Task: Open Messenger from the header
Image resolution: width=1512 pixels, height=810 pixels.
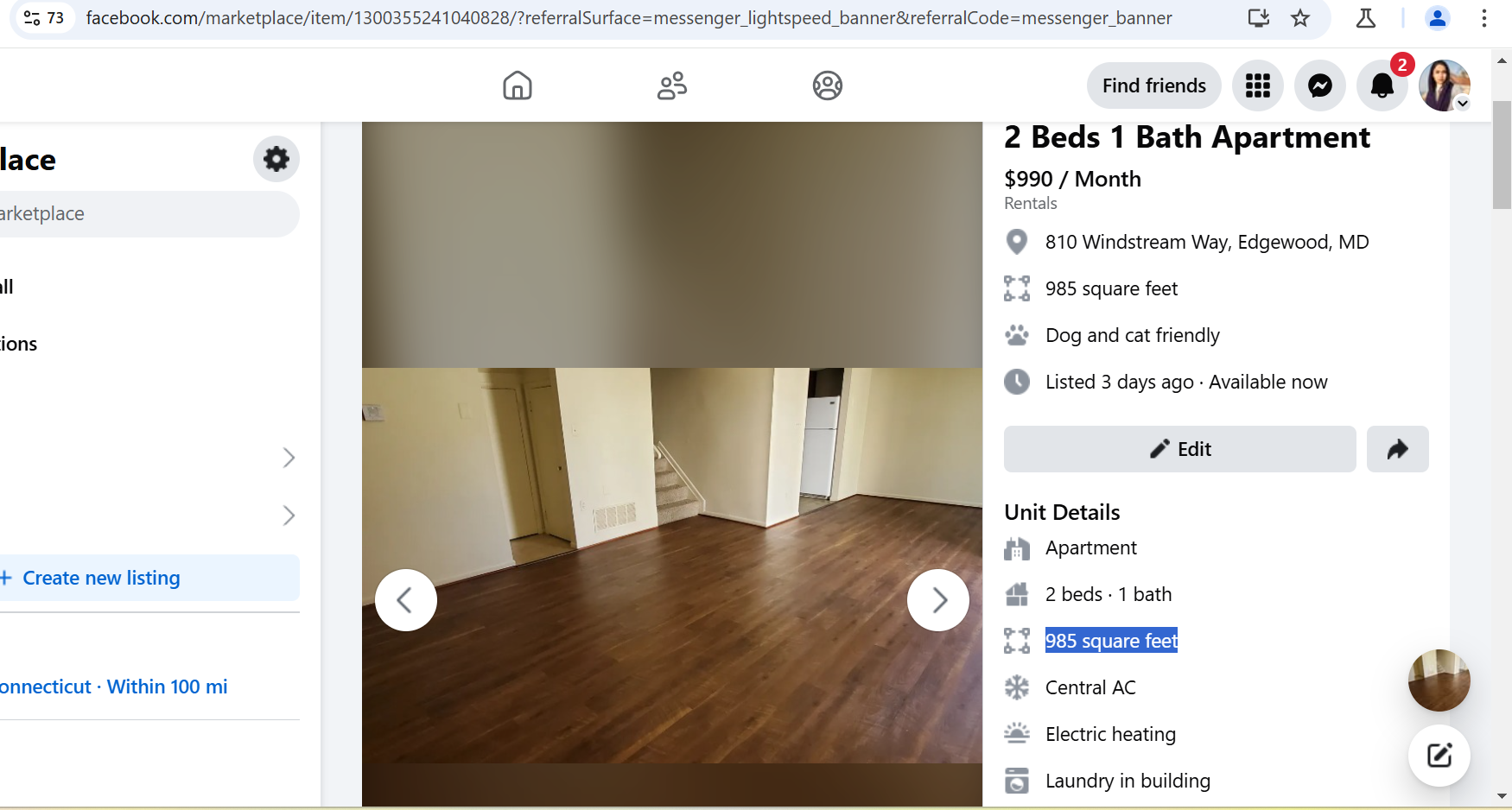Action: click(x=1320, y=85)
